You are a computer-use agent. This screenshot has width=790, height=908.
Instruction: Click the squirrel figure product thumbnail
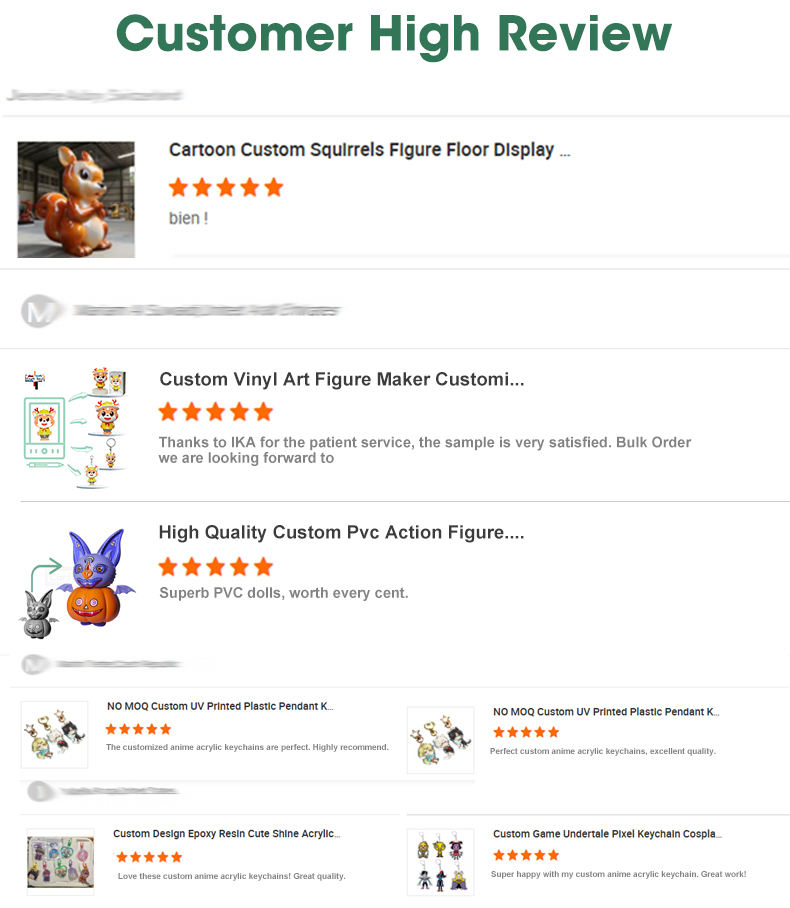(x=76, y=199)
